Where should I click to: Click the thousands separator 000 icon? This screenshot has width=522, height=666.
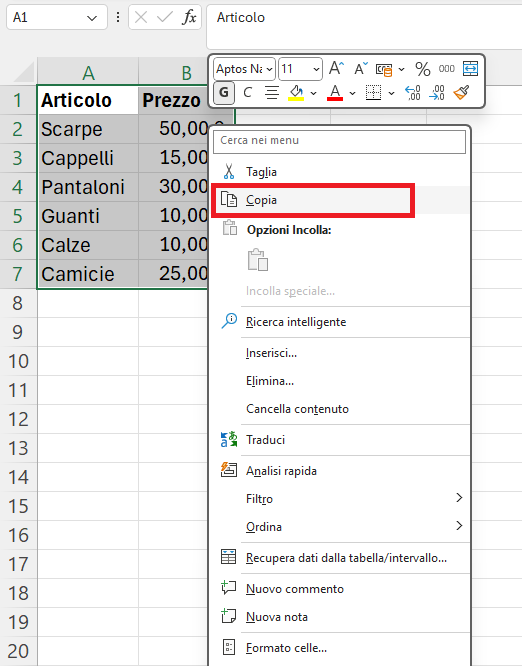(446, 68)
